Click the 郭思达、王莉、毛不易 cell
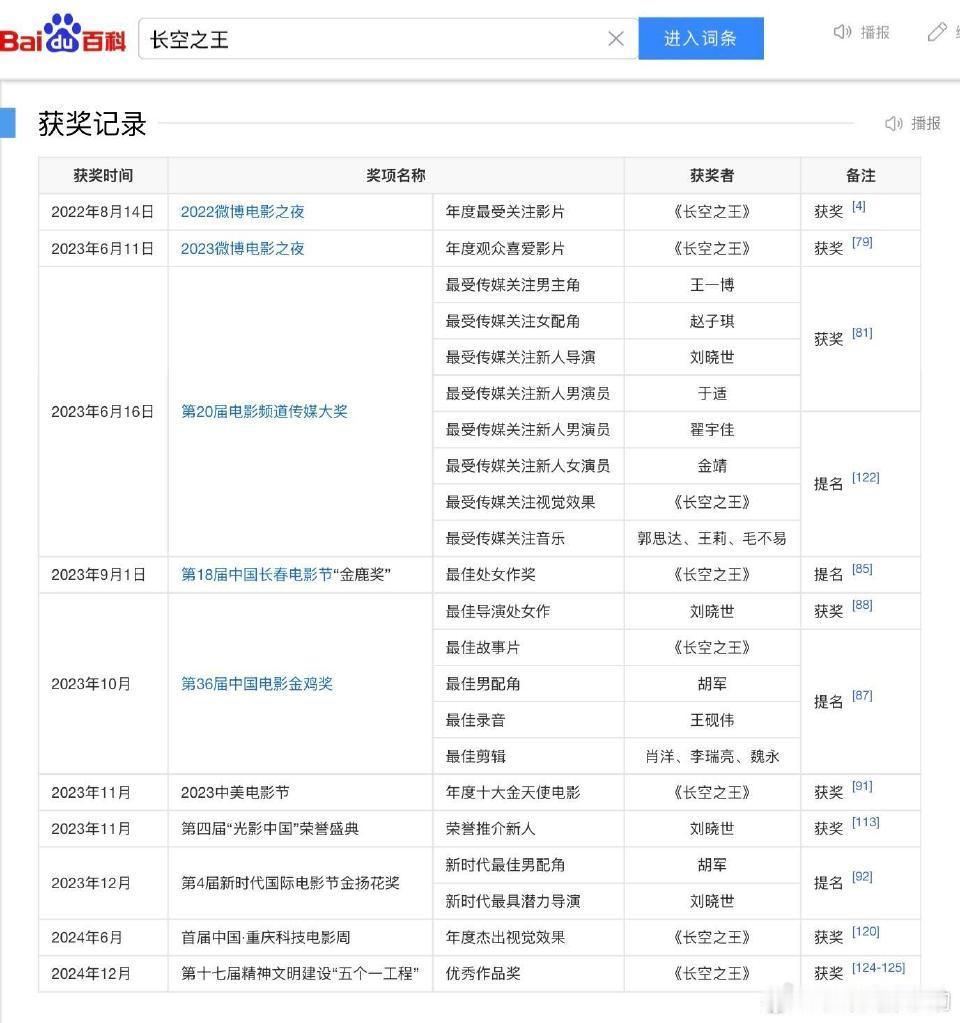Screen dimensions: 960x1023 tap(712, 538)
